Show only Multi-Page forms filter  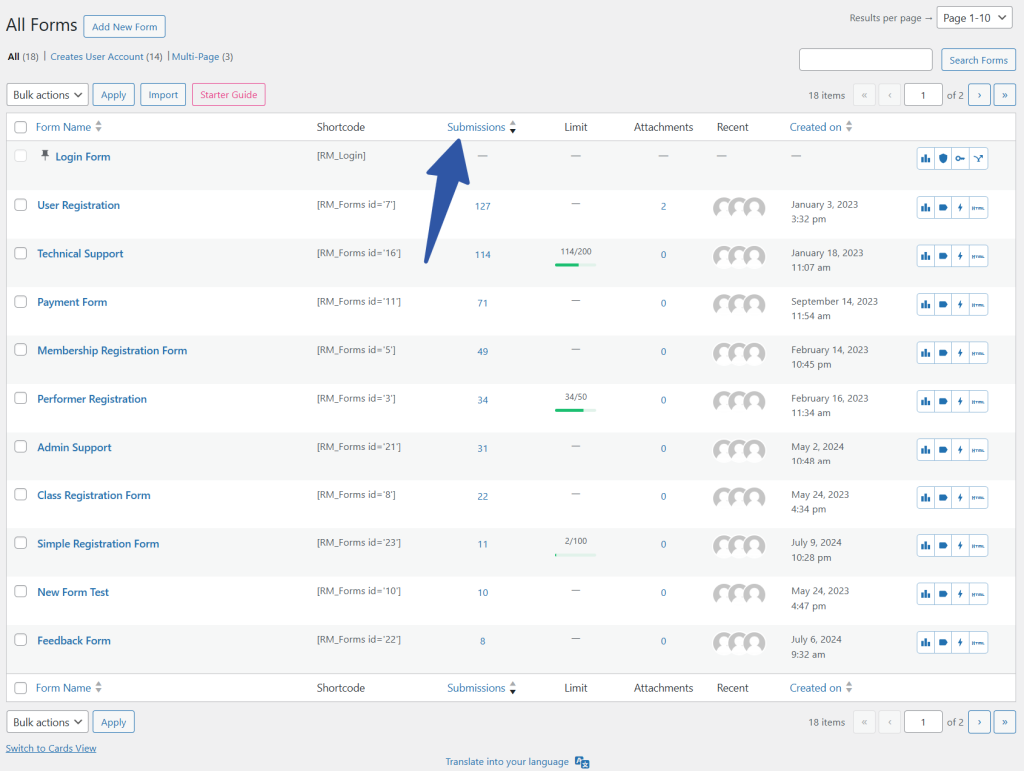(201, 57)
